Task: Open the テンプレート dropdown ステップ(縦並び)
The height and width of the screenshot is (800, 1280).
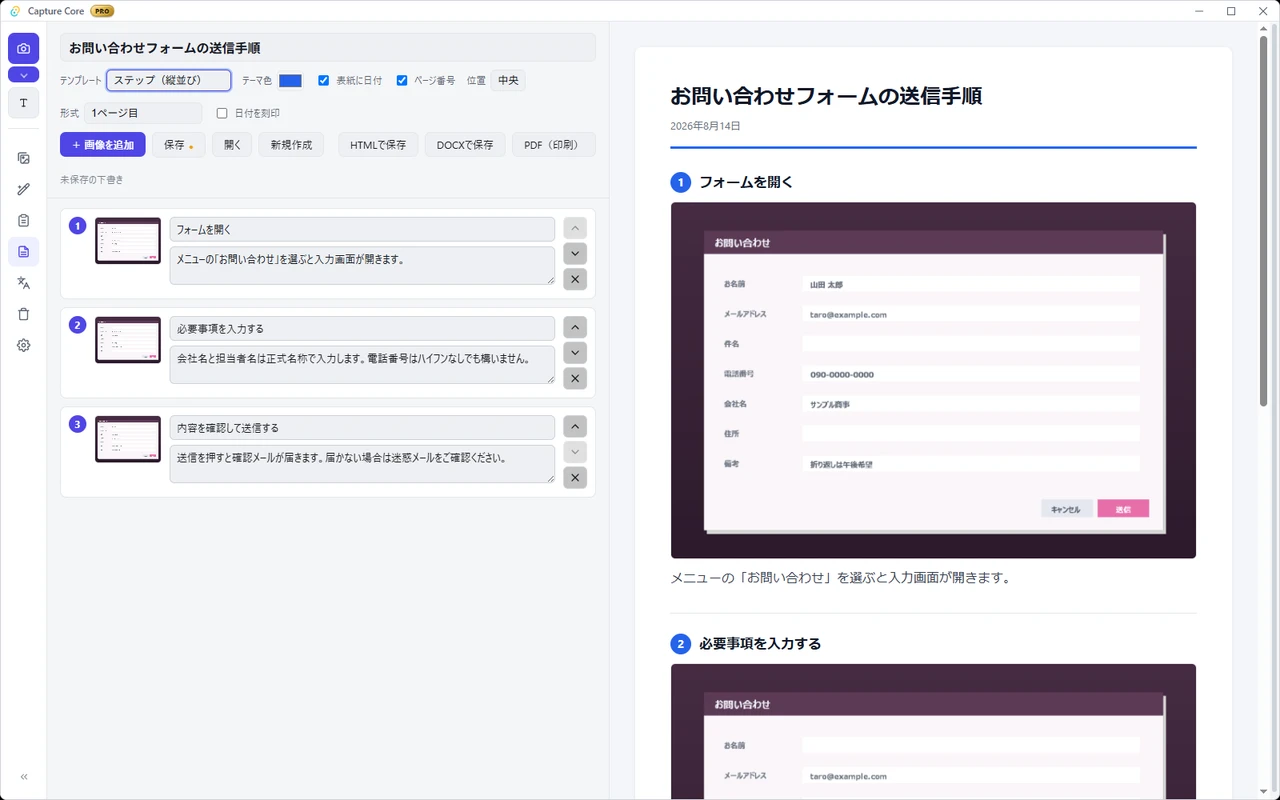Action: [x=169, y=80]
